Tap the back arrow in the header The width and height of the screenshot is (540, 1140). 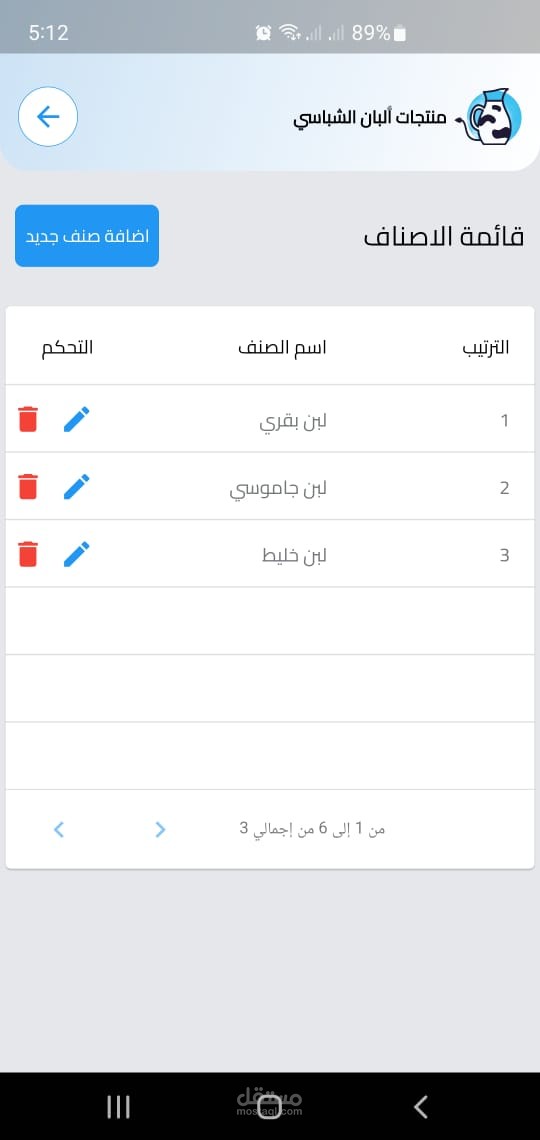(x=48, y=117)
